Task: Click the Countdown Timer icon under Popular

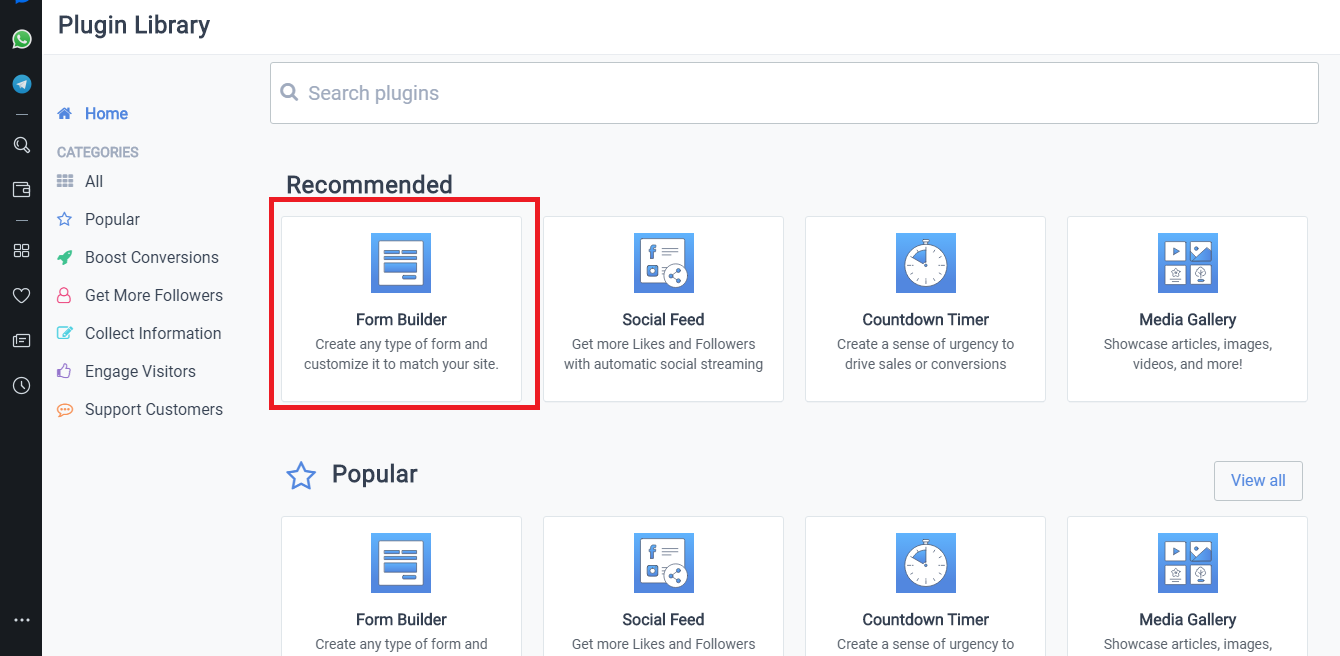Action: tap(926, 563)
